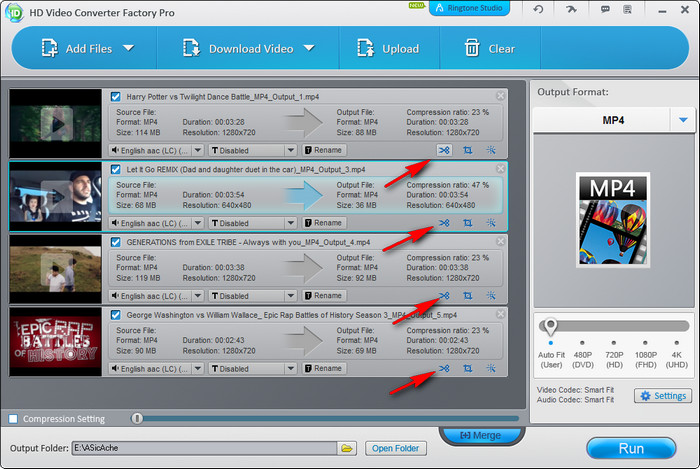This screenshot has height=469, width=700.
Task: Click the Output Folder path field
Action: click(x=204, y=448)
